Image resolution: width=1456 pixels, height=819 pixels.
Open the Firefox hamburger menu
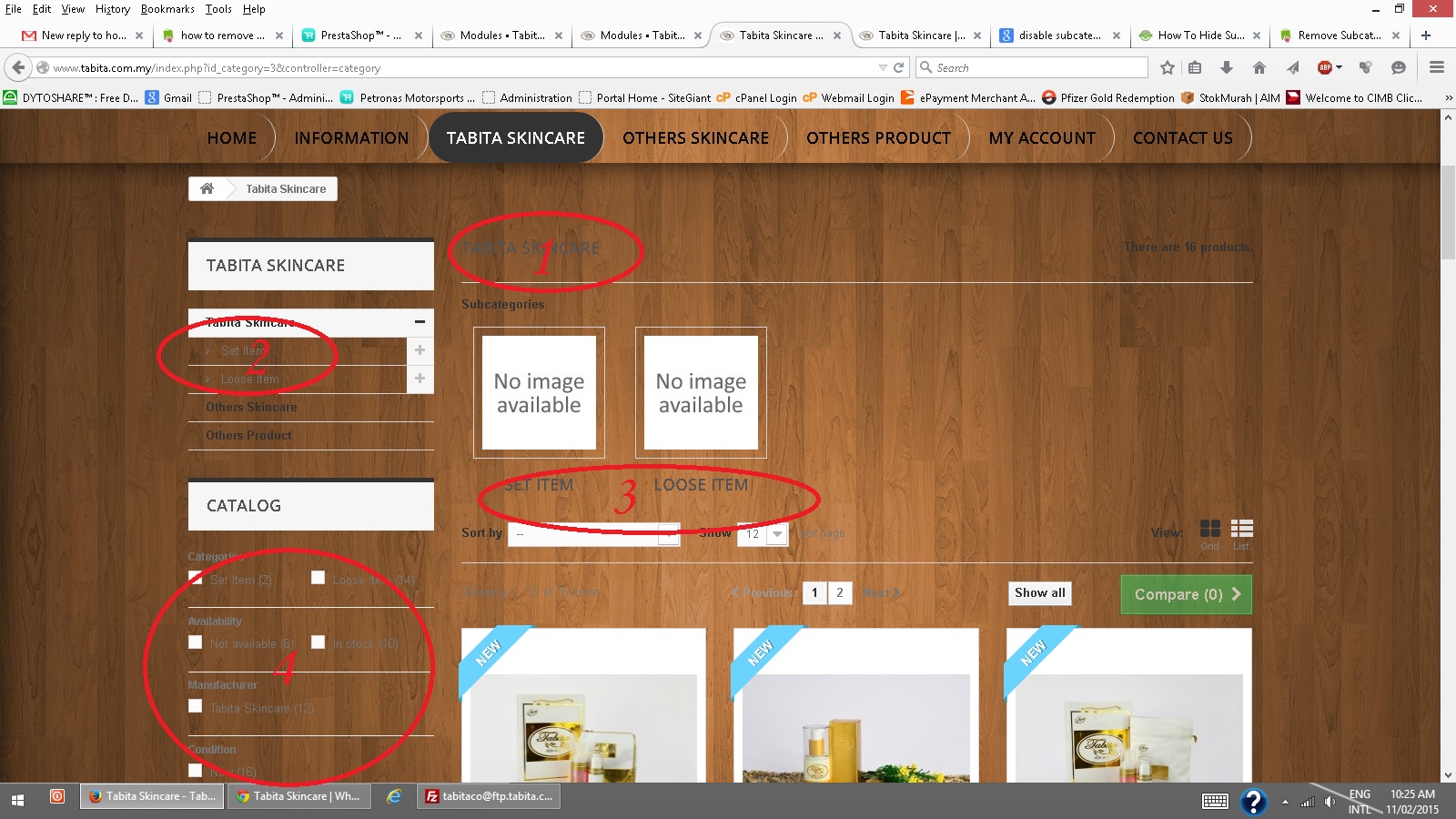click(1437, 67)
